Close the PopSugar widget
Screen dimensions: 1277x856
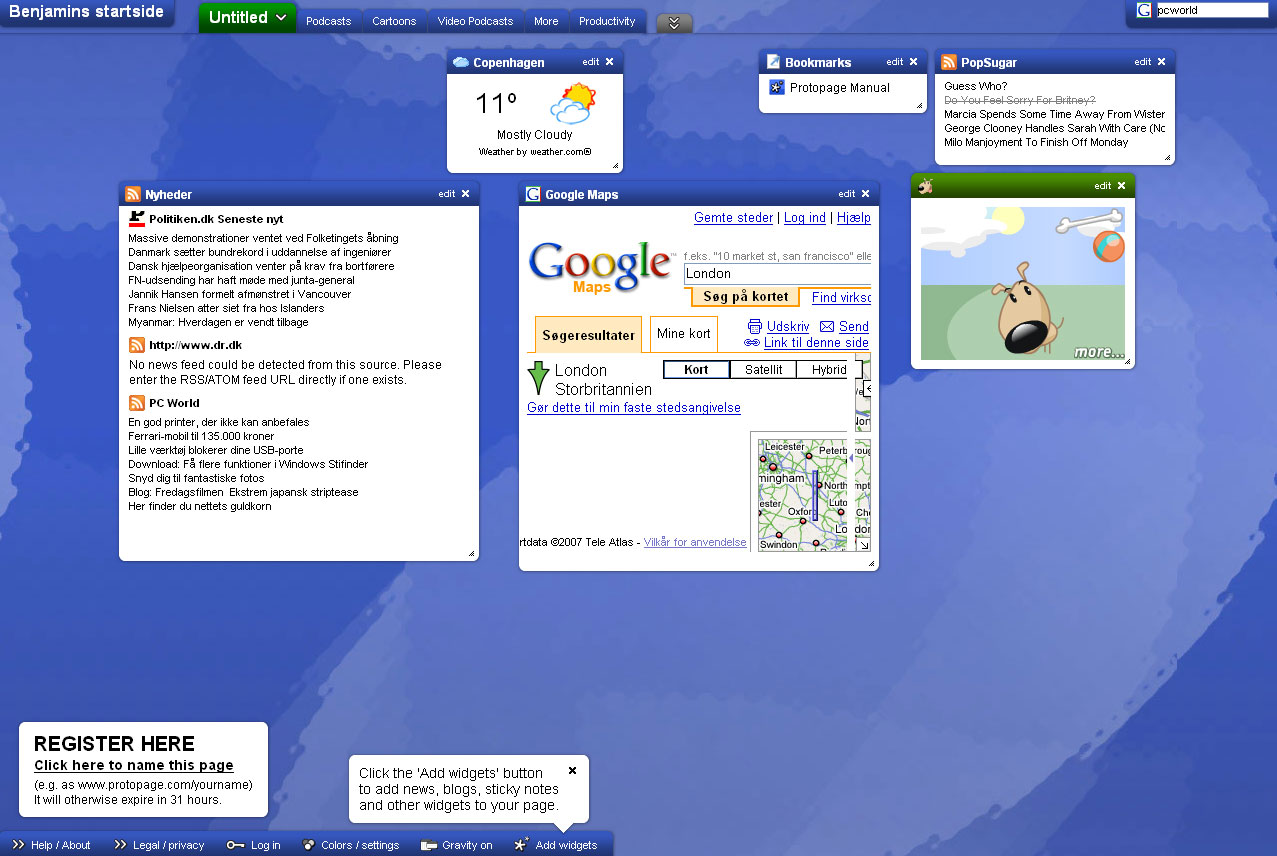[1161, 62]
